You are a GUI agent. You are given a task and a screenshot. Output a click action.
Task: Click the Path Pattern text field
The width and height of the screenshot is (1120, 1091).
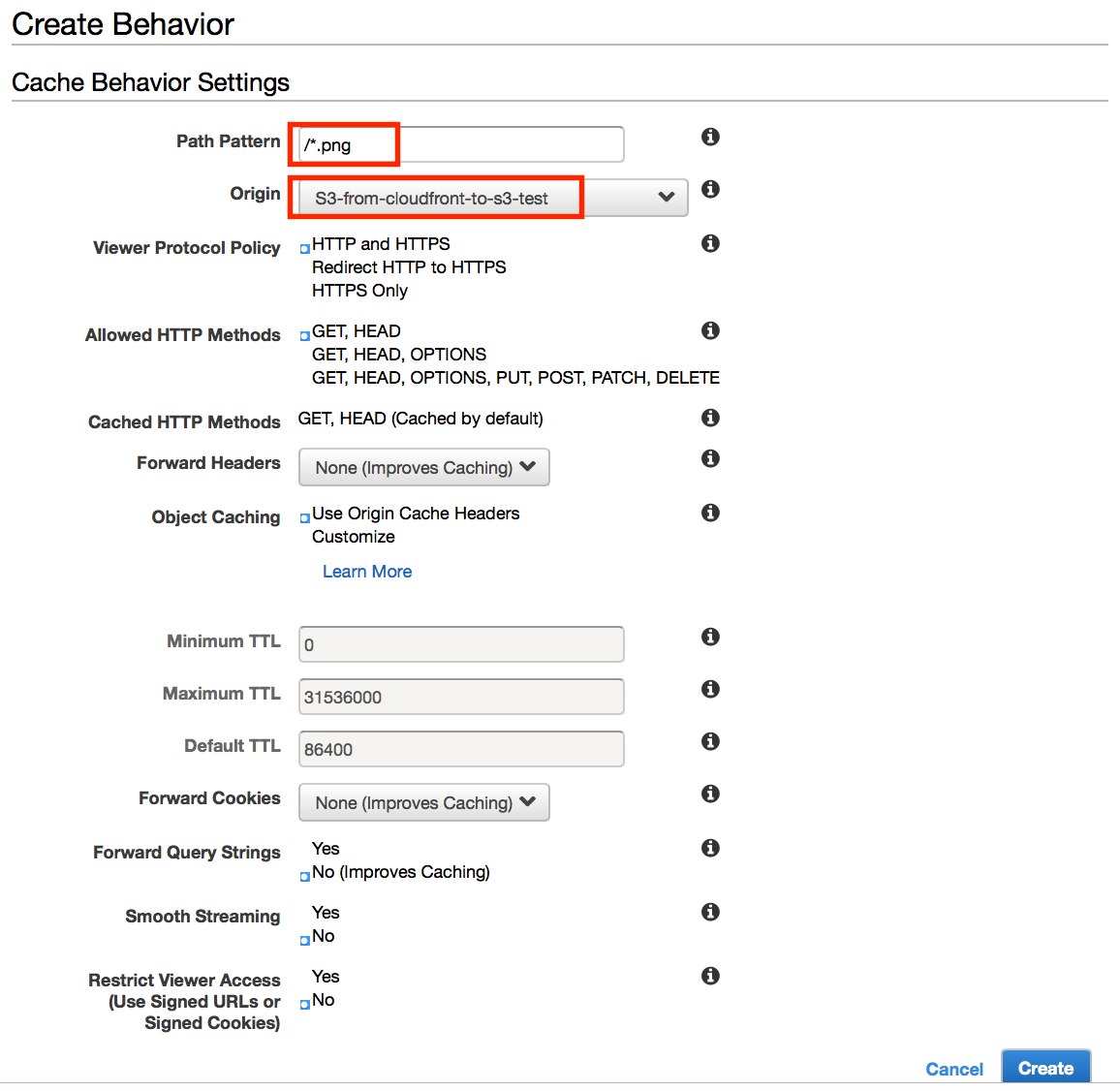pos(461,145)
